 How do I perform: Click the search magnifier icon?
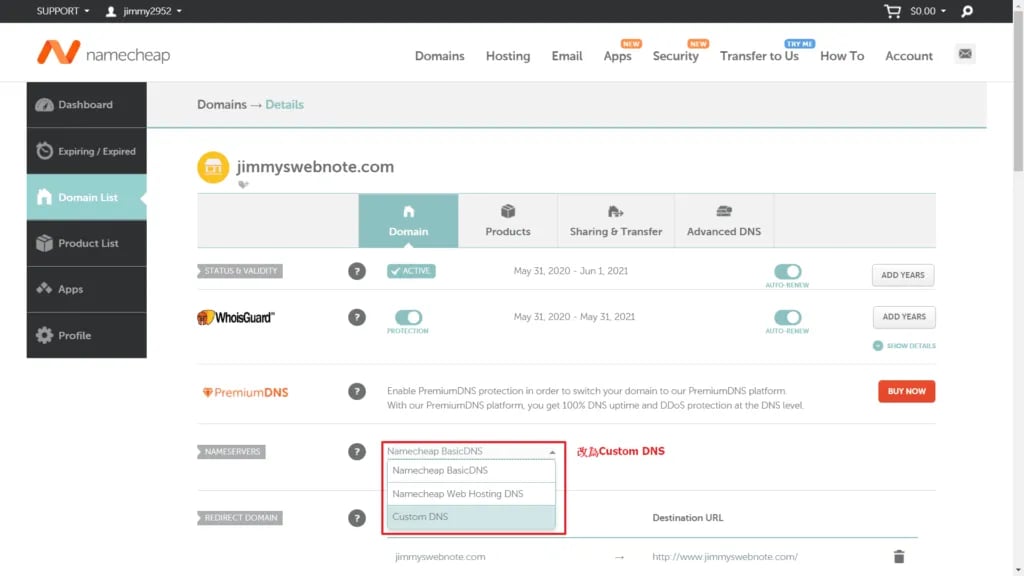coord(967,11)
